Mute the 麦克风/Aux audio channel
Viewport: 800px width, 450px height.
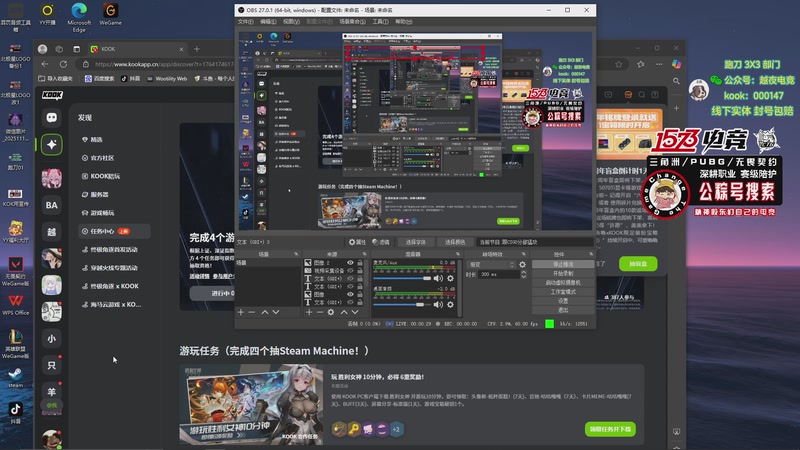[438, 279]
